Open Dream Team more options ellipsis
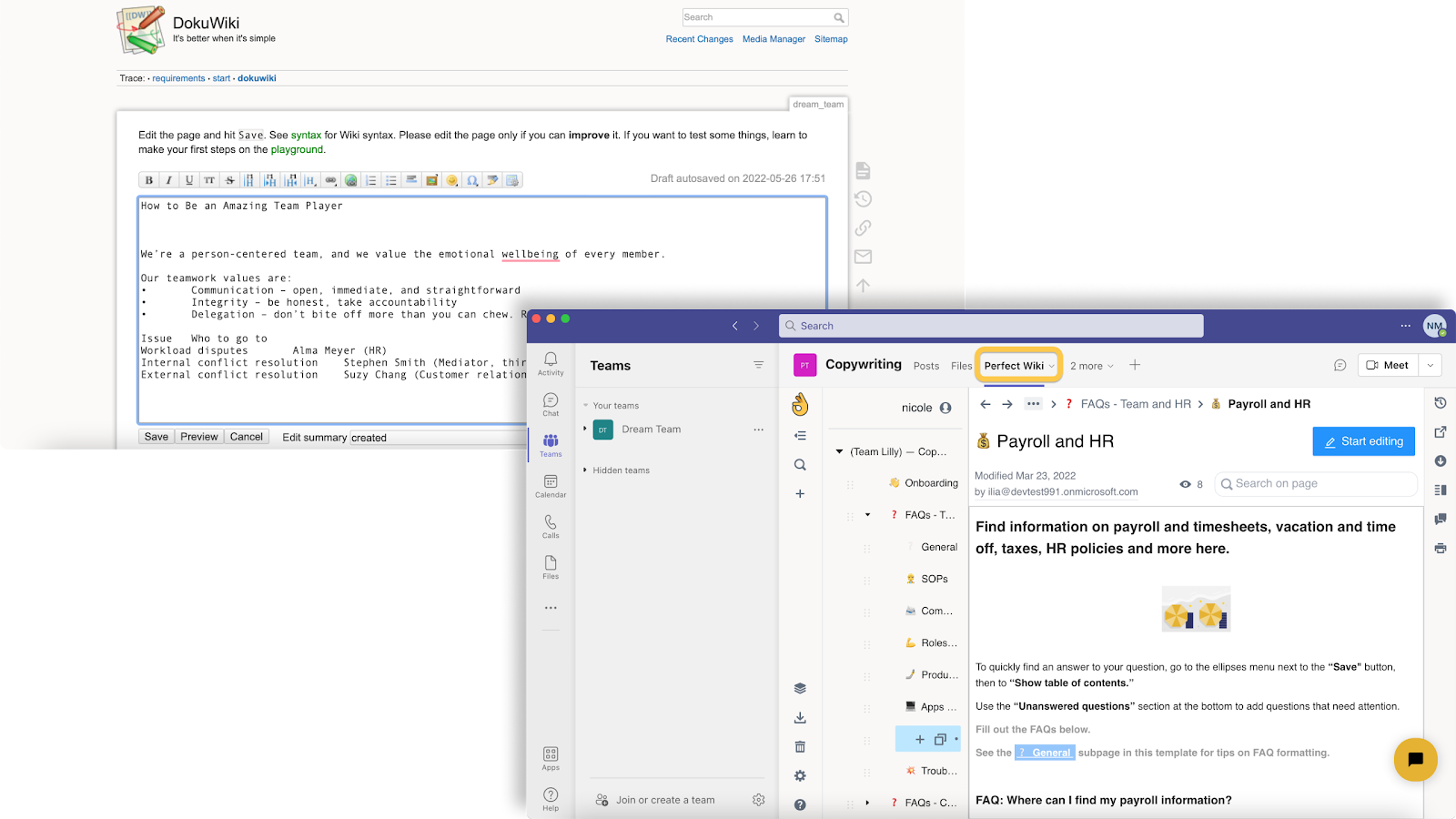 coord(758,430)
